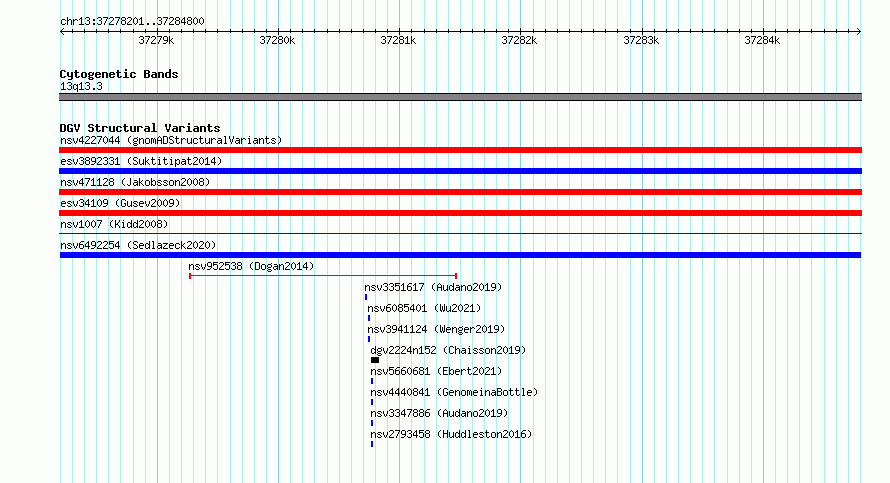
Task: Click the Cytogenetic Bands track title
Action: (x=119, y=74)
